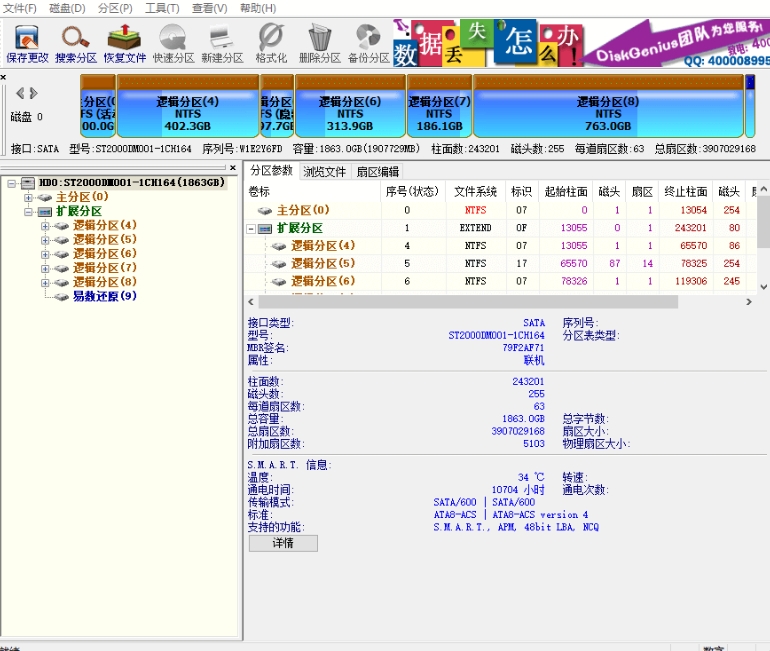Expand 逻辑分区(6) in the left tree
Screen dimensions: 770x651
[x=45, y=254]
